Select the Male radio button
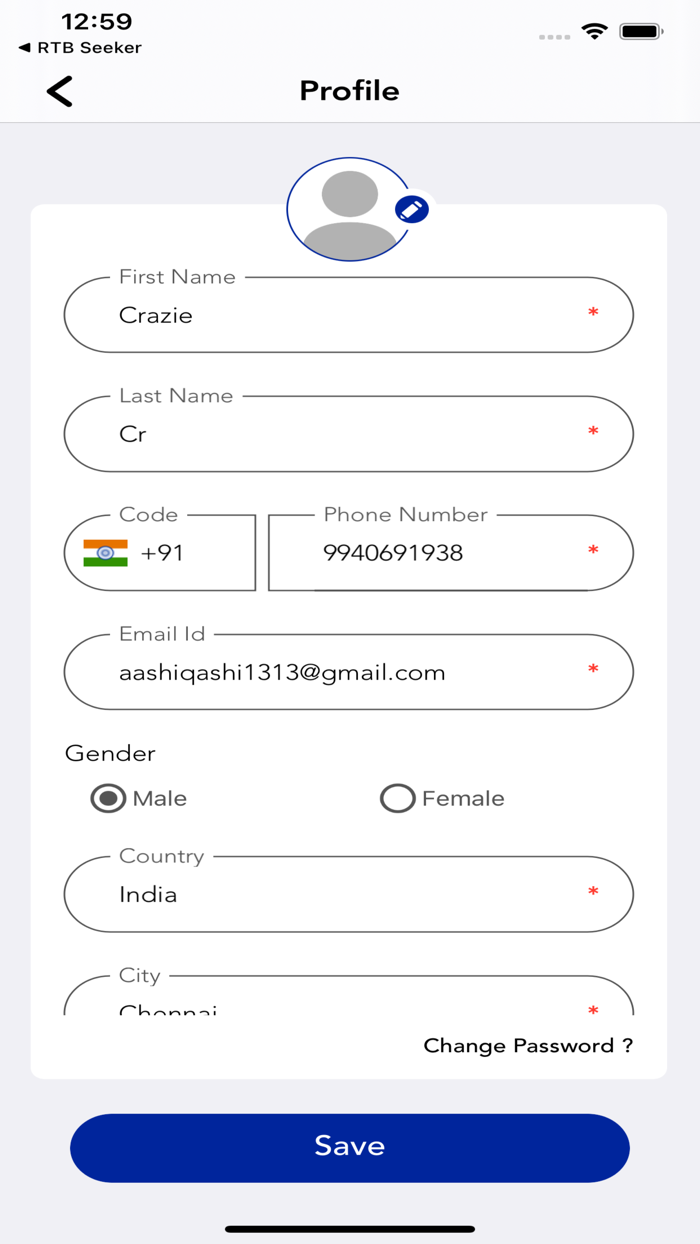 coord(108,798)
